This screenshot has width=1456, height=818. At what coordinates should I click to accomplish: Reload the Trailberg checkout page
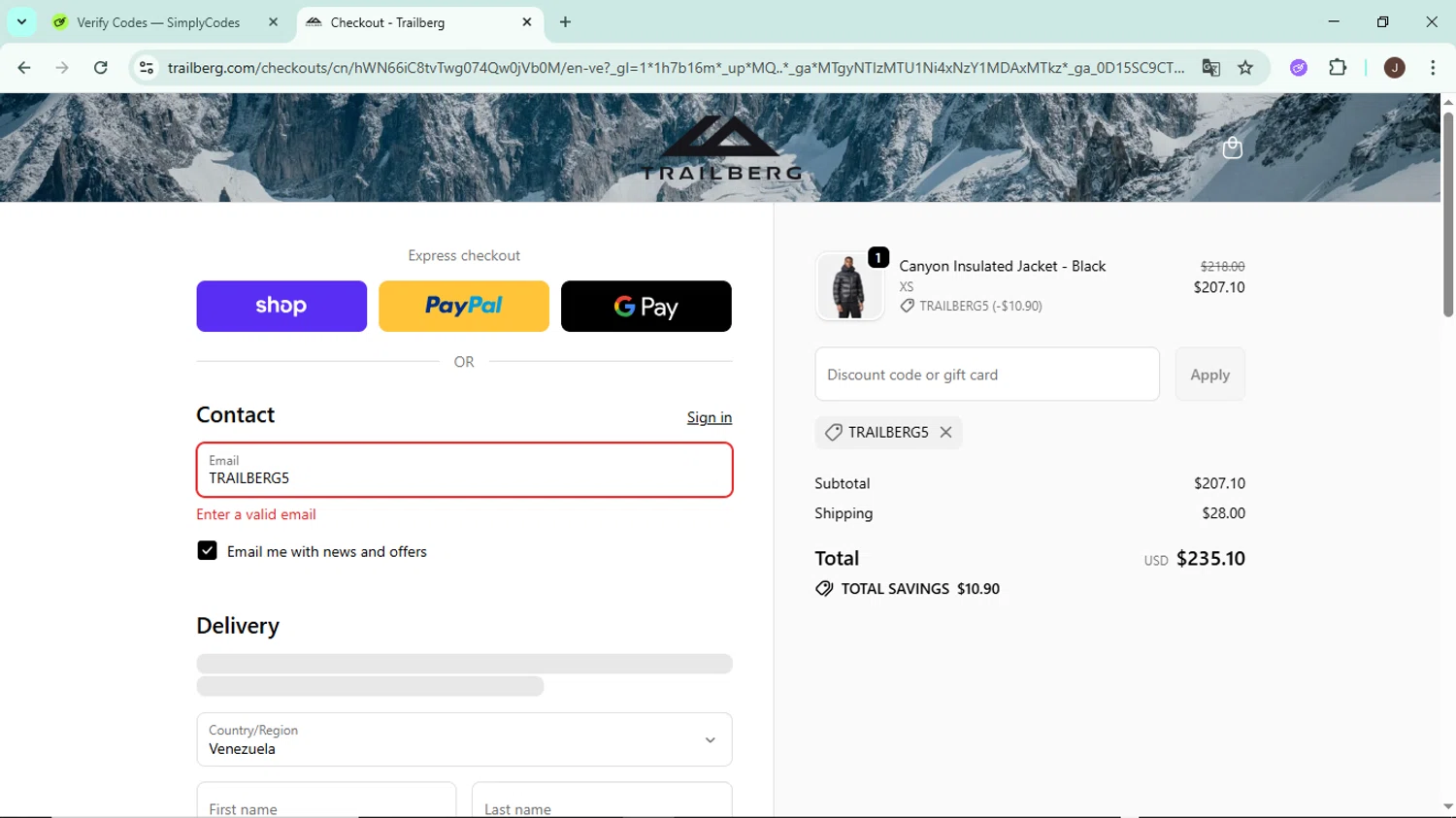coord(101,68)
